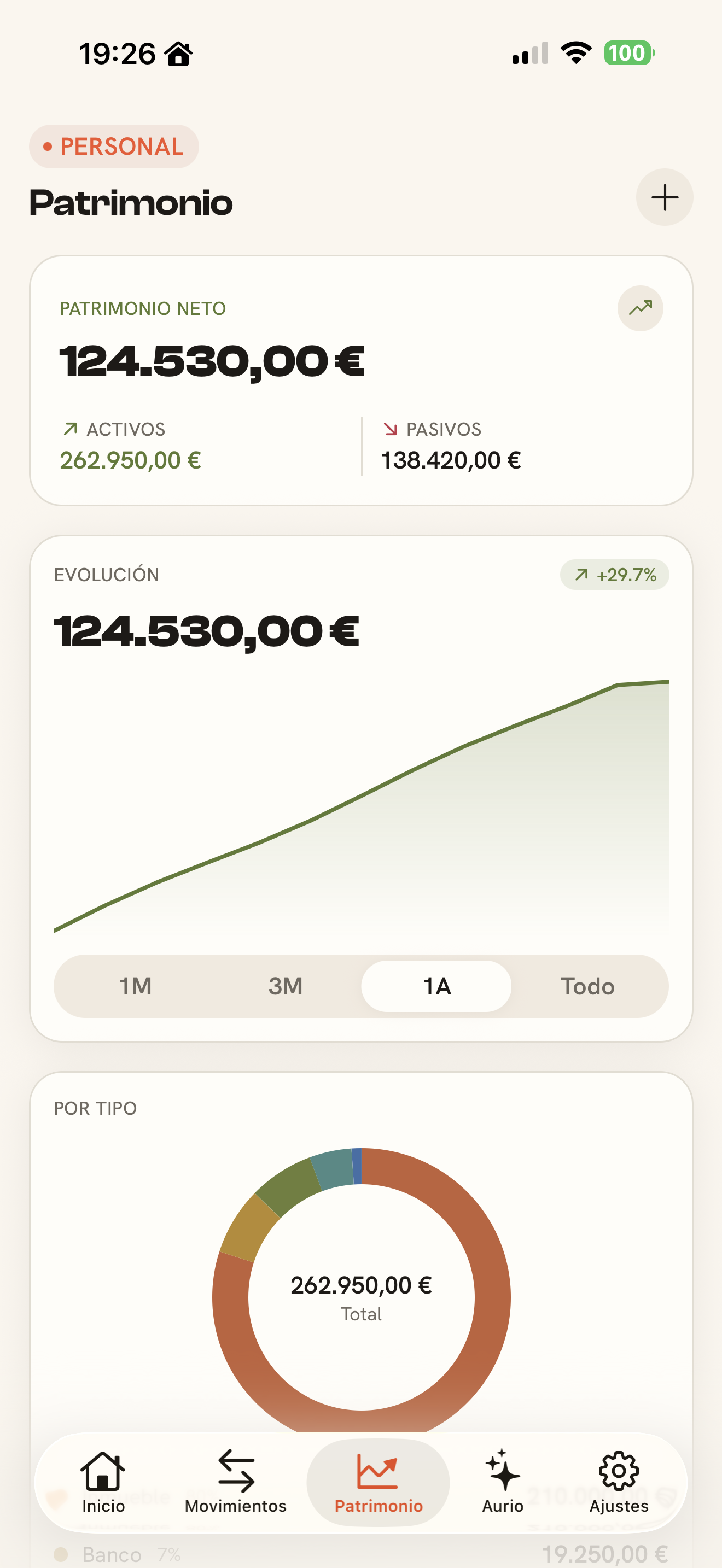Tap the battery indicator in status bar
The image size is (722, 1568).
(x=629, y=53)
